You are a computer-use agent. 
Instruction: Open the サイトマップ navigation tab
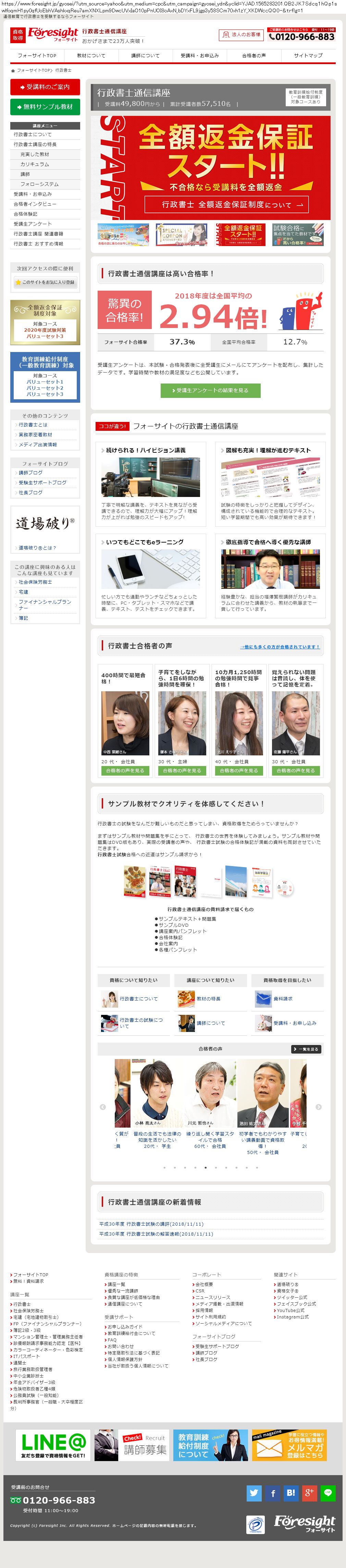point(308,56)
